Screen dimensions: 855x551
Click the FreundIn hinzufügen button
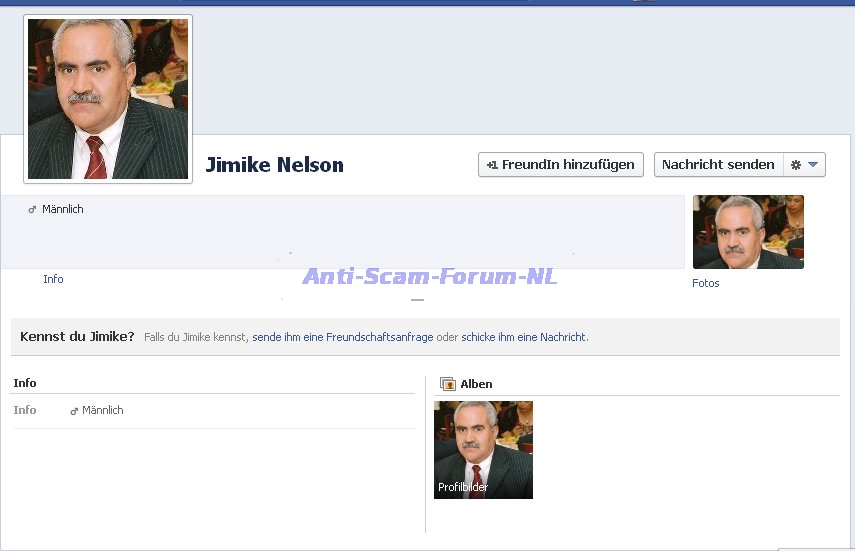coord(560,165)
